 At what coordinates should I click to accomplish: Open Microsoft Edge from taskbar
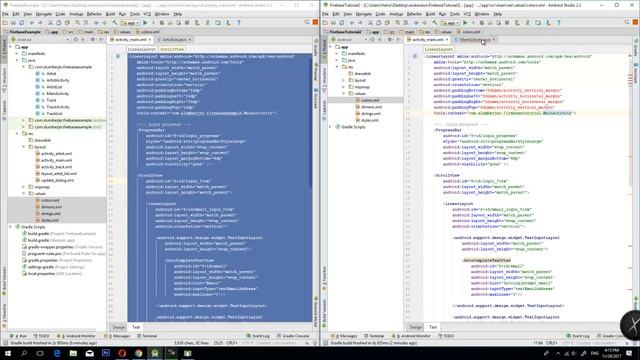(x=57, y=353)
